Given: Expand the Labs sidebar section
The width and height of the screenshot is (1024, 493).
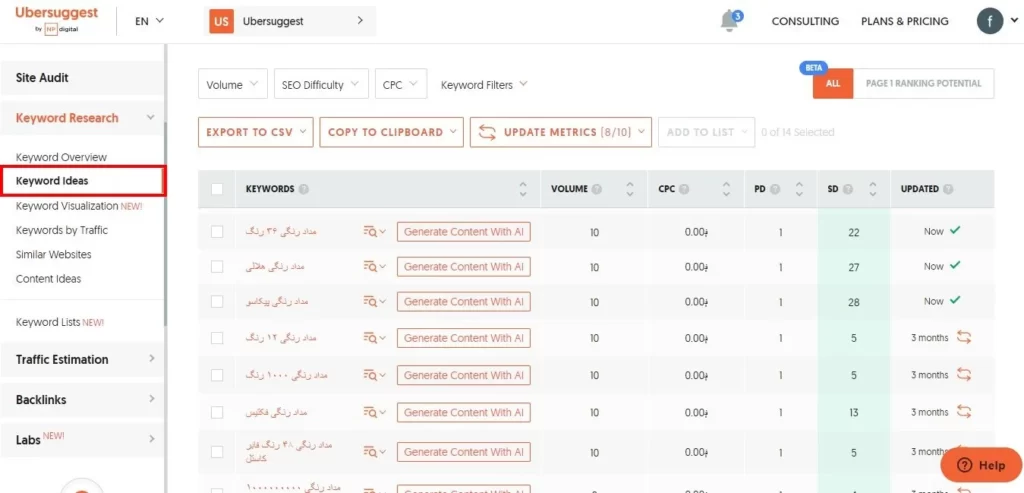Looking at the screenshot, I should click(x=82, y=439).
